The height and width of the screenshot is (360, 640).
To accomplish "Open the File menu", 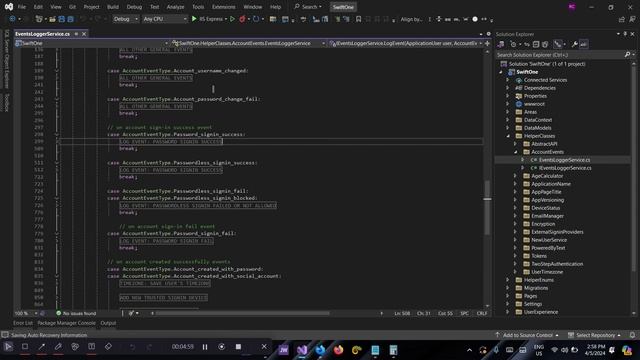I will coord(22,7).
